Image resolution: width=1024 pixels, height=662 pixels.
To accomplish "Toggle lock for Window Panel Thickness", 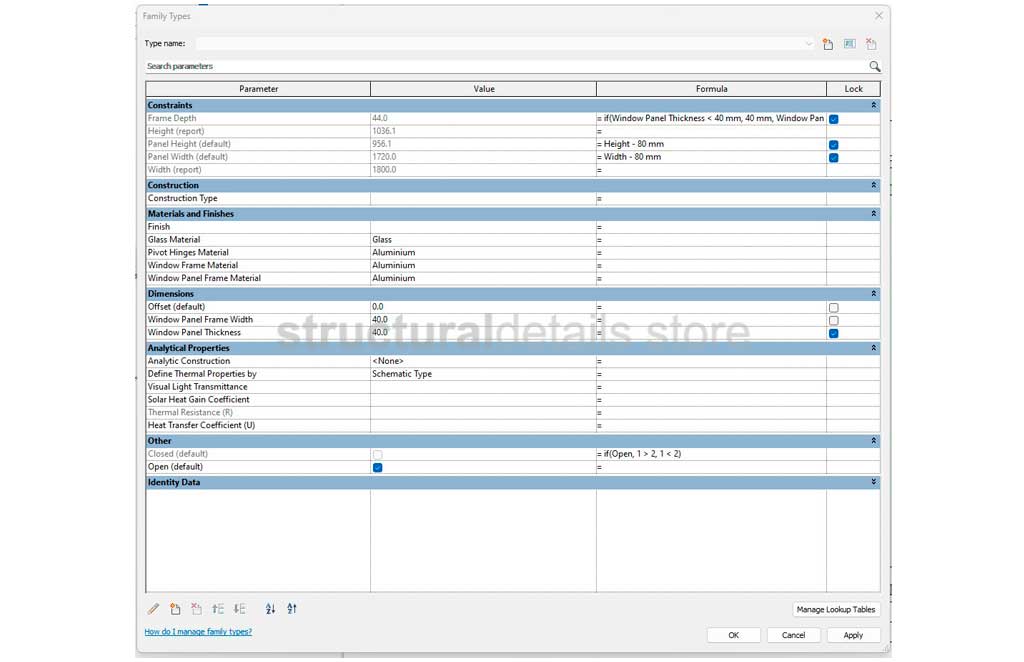I will (833, 333).
